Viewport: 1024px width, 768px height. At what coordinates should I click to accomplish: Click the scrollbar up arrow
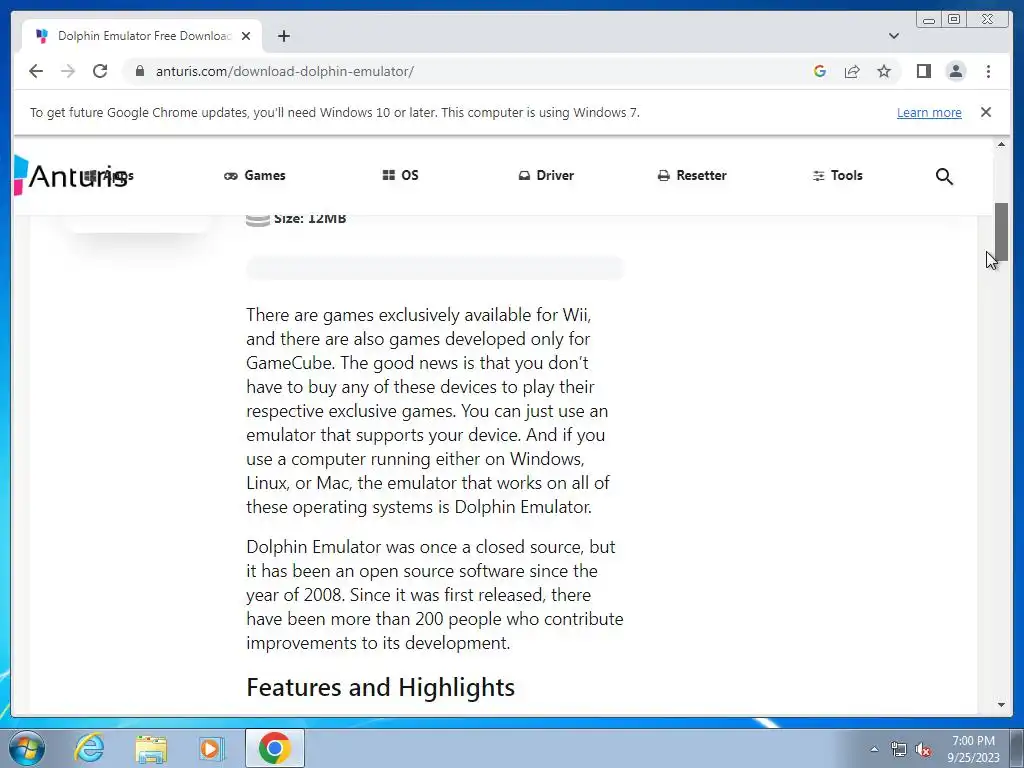(x=1001, y=144)
